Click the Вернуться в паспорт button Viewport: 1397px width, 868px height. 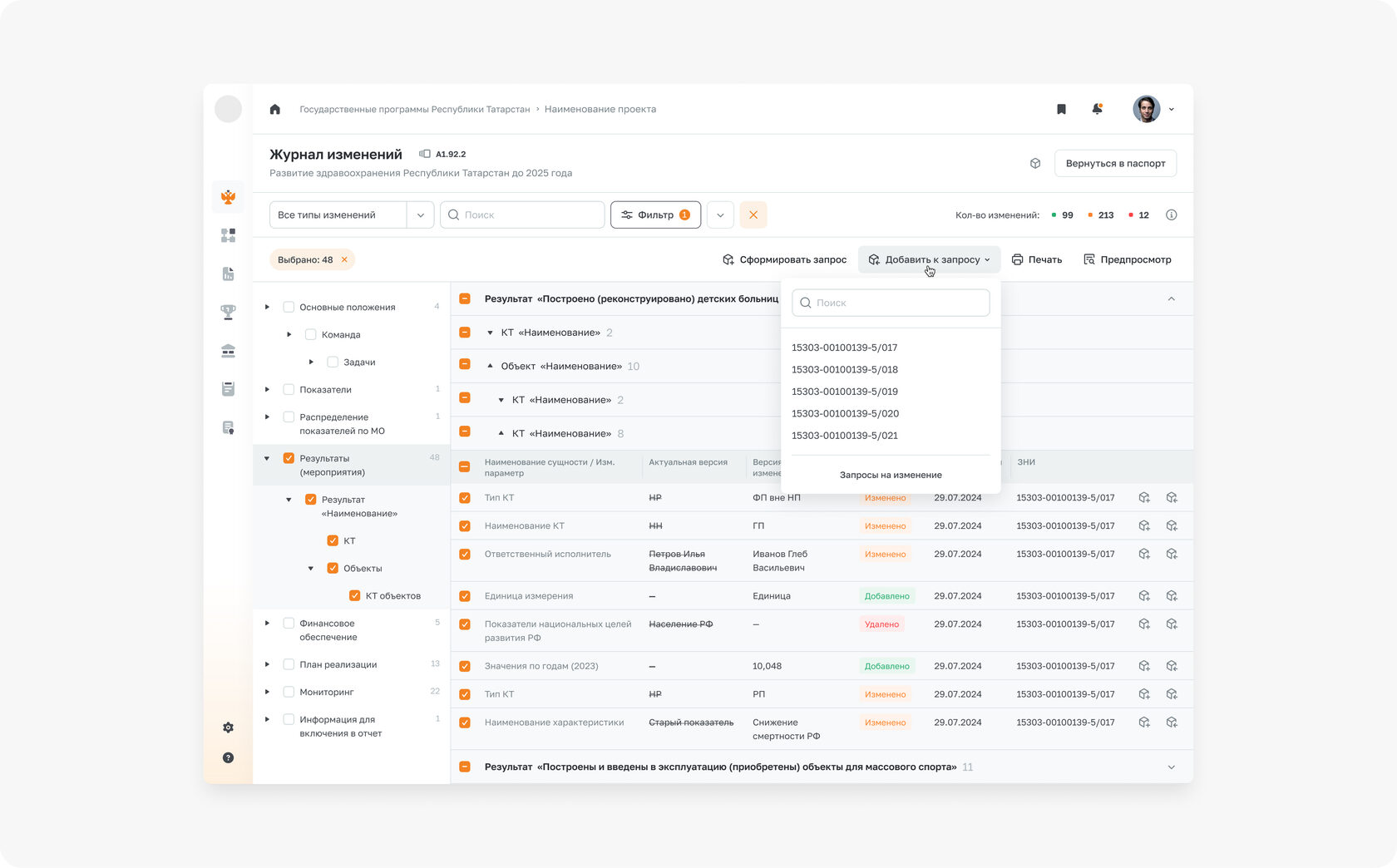click(1115, 163)
